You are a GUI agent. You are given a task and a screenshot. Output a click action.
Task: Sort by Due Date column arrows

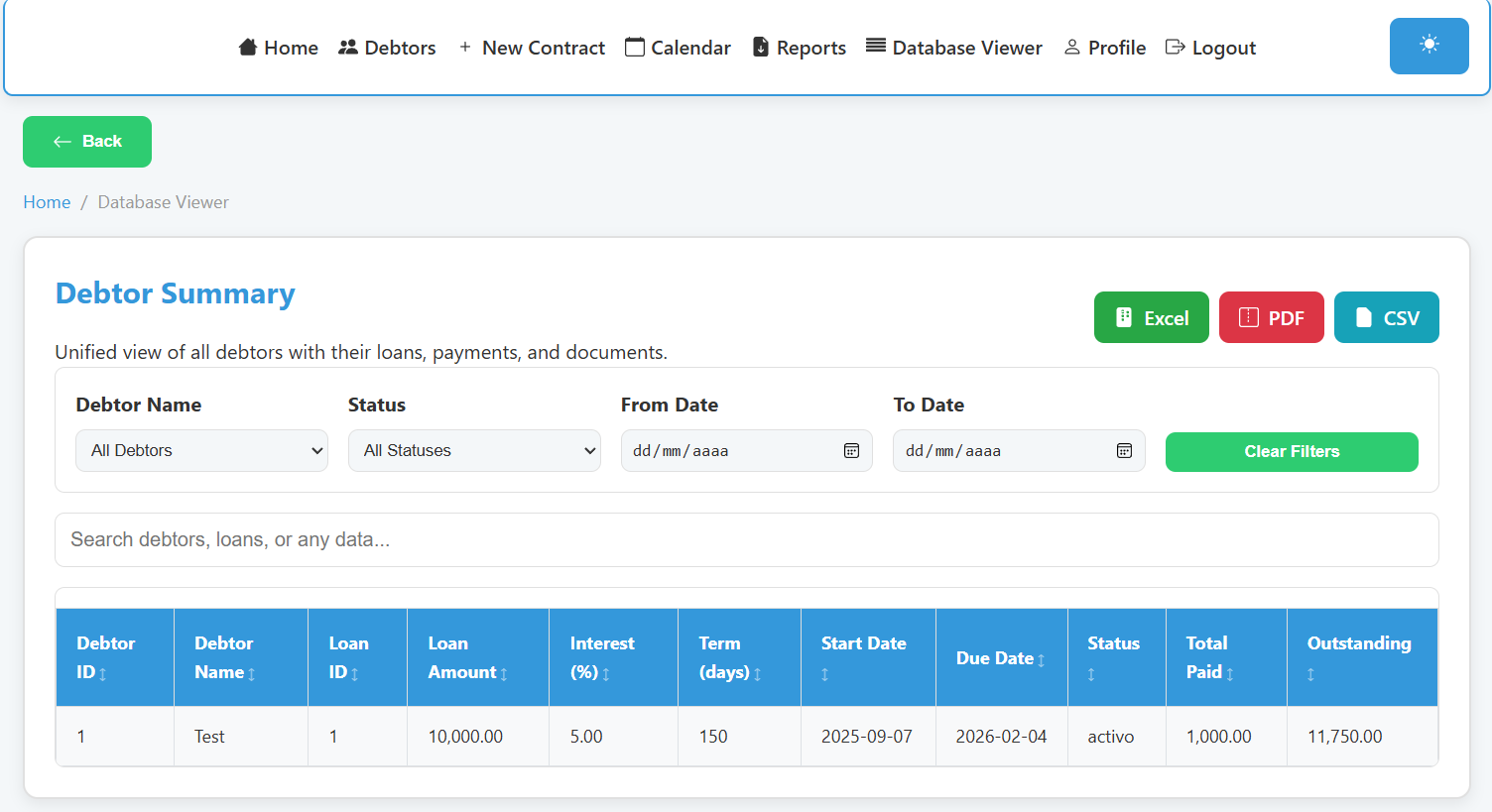(x=1042, y=660)
